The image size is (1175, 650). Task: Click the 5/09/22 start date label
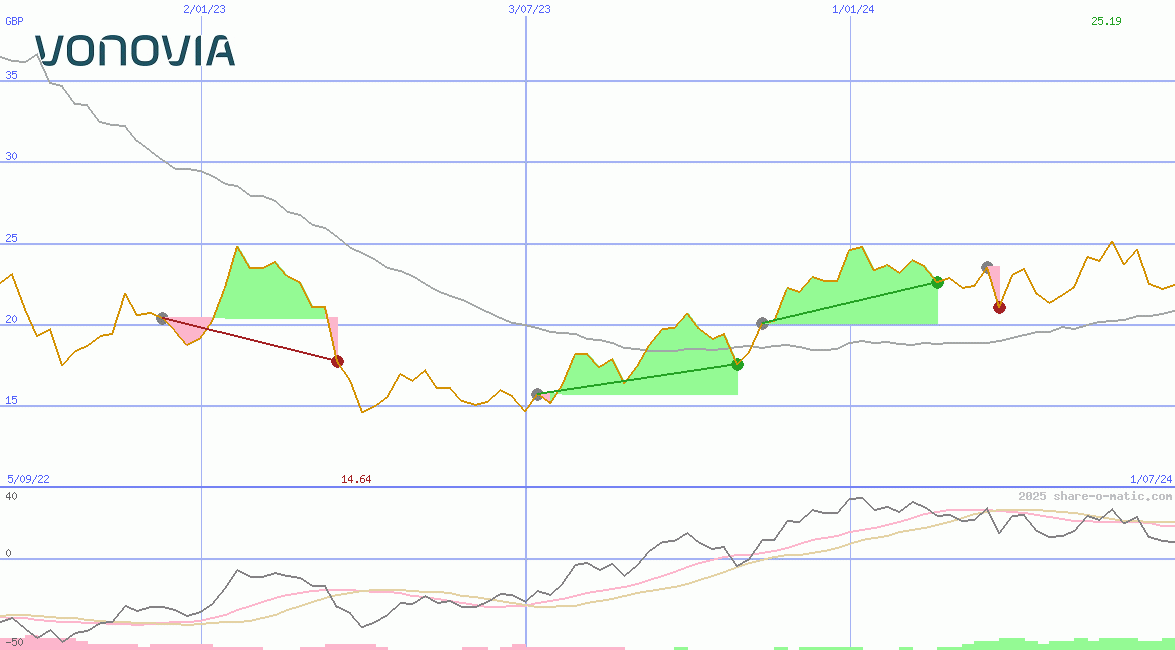point(28,479)
